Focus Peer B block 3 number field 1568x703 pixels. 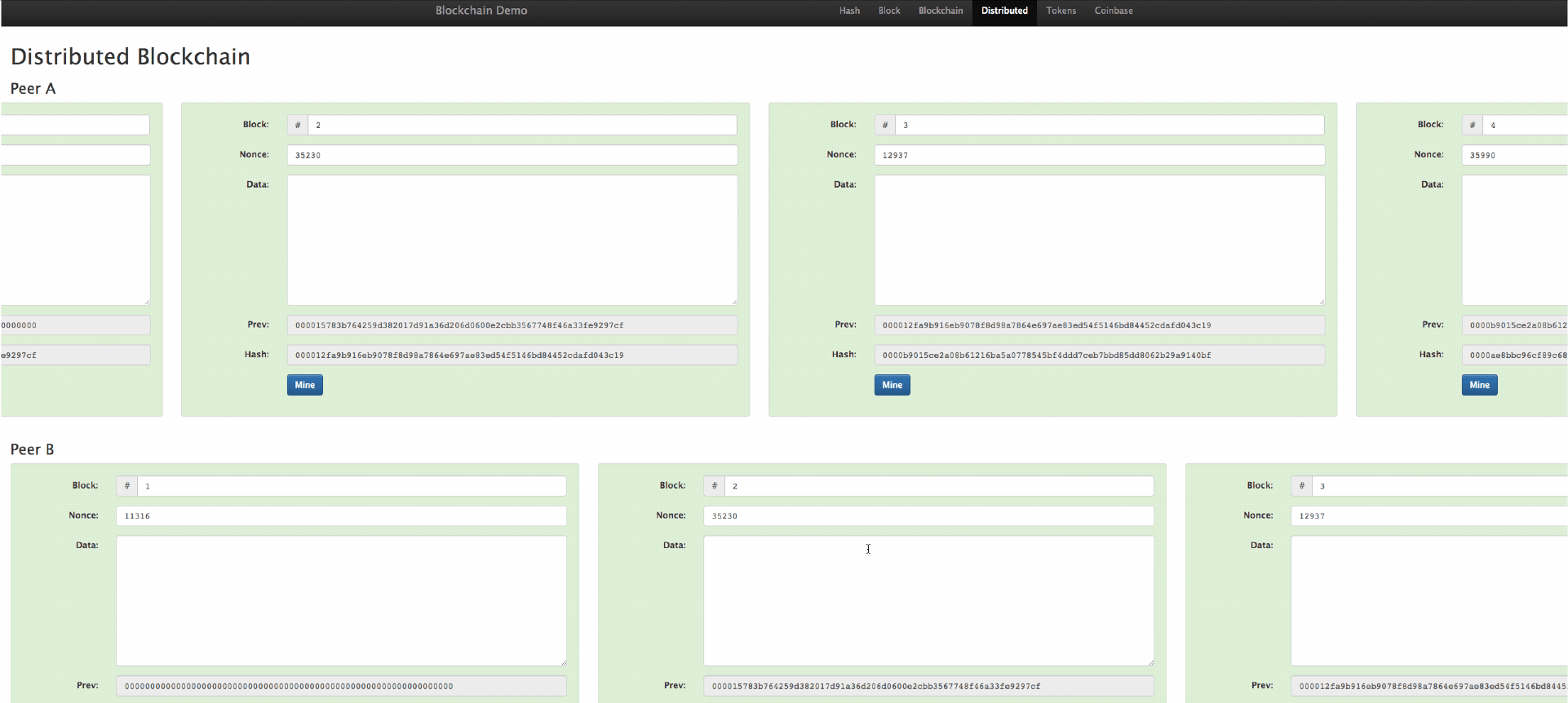click(x=1440, y=486)
